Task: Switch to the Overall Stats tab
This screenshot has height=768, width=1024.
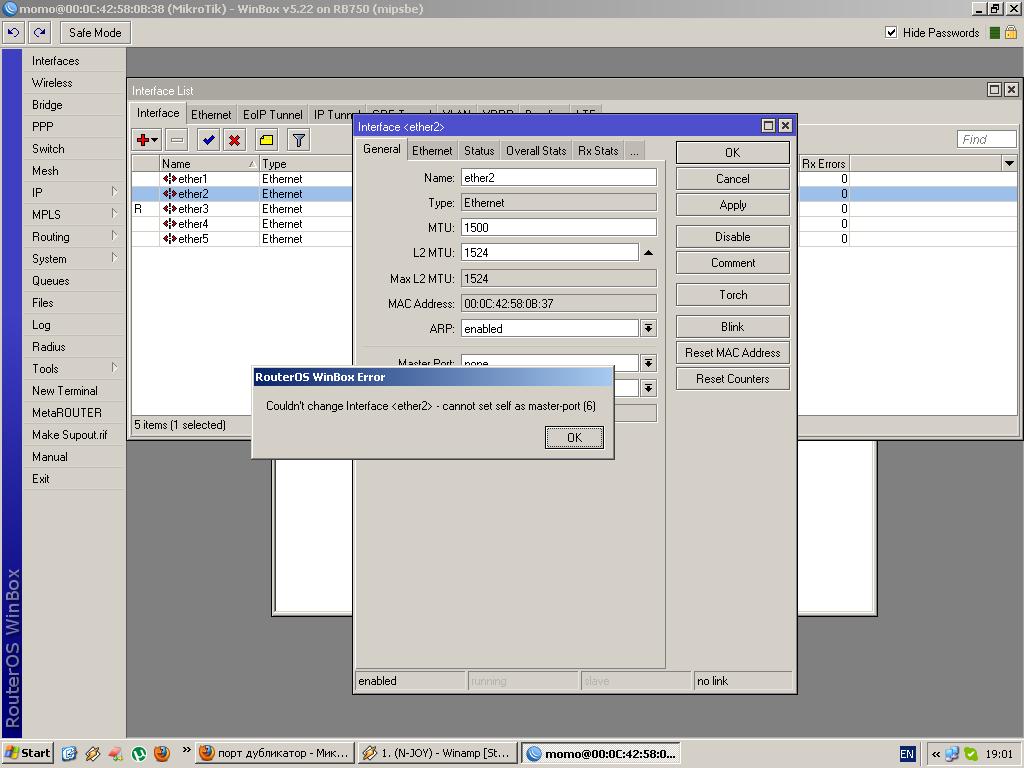Action: click(536, 150)
